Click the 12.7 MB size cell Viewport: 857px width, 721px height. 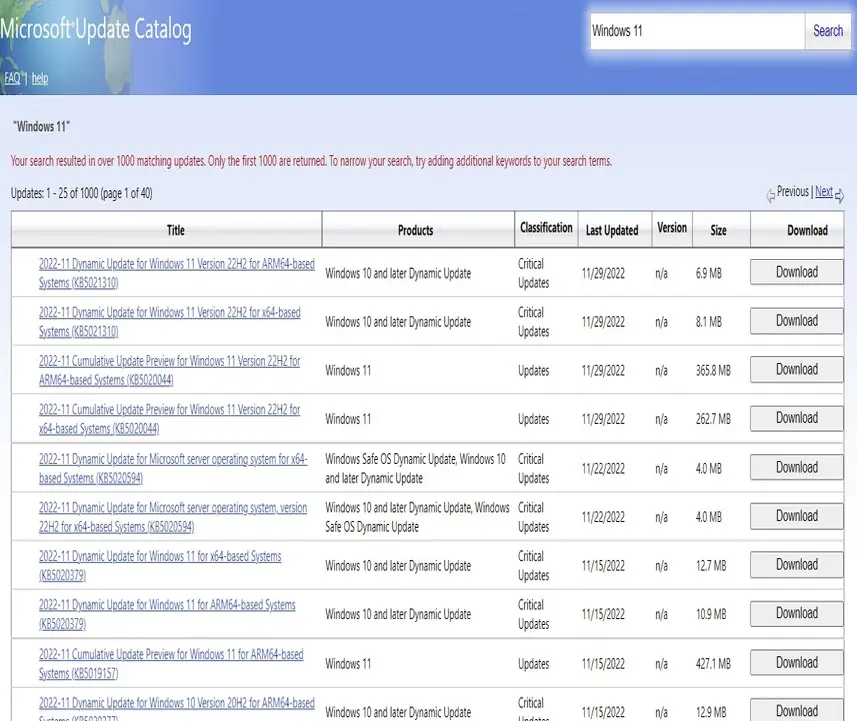tap(711, 566)
